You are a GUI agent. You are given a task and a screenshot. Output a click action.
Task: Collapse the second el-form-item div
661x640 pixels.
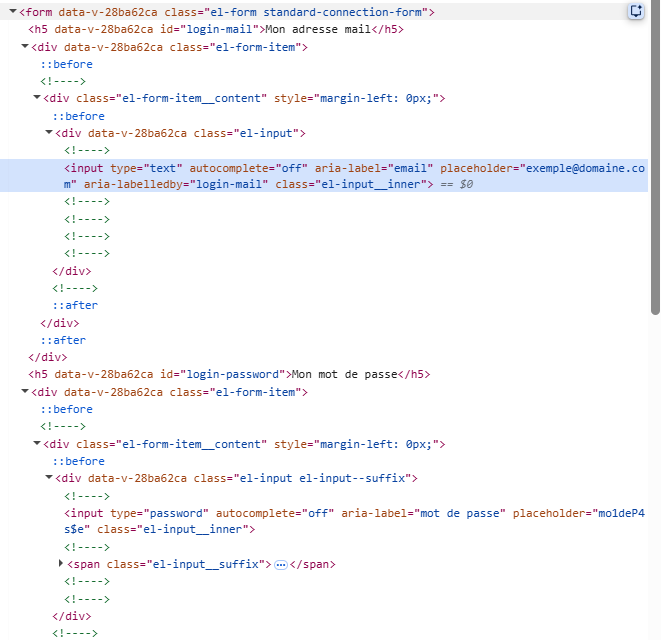tap(25, 393)
